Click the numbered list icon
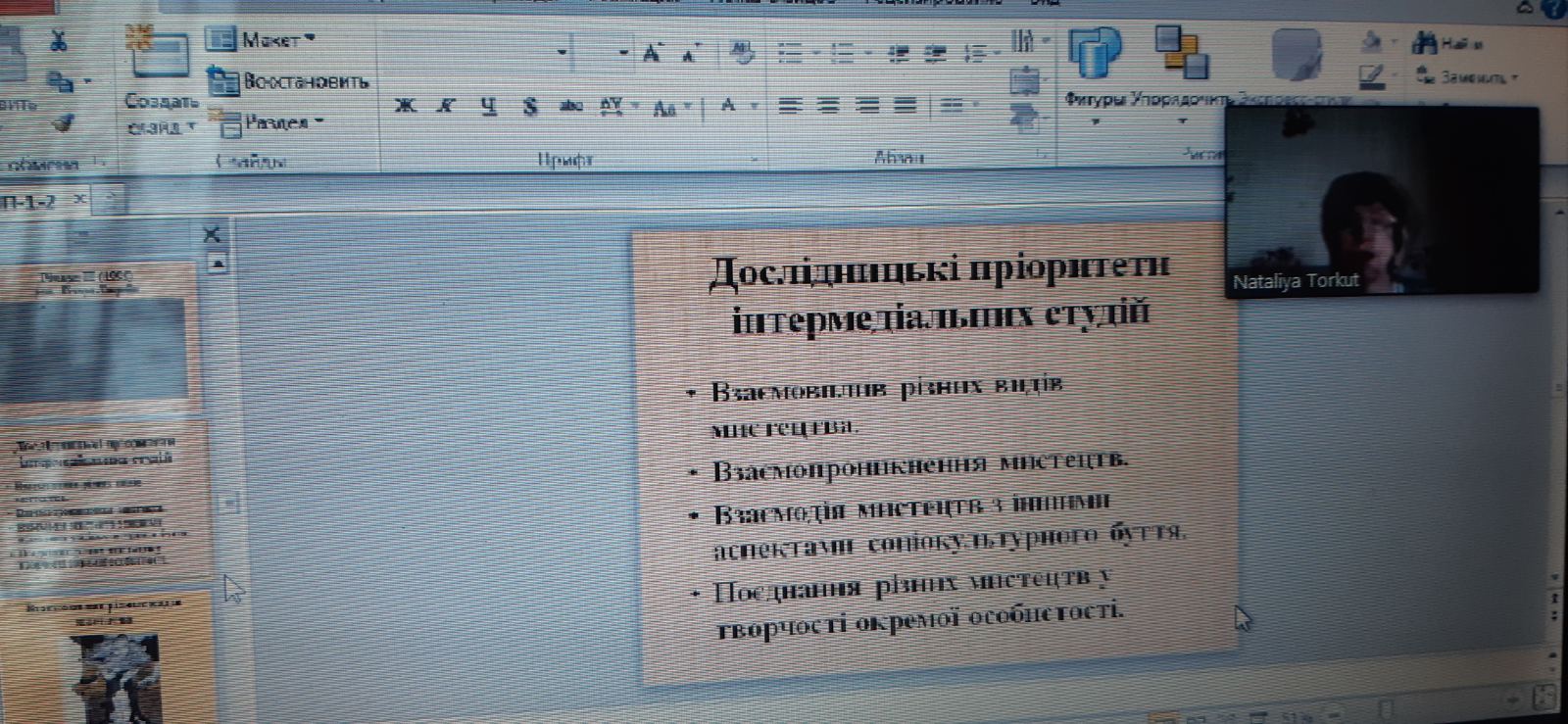Screen dimensions: 1568x724 pyautogui.click(x=842, y=53)
